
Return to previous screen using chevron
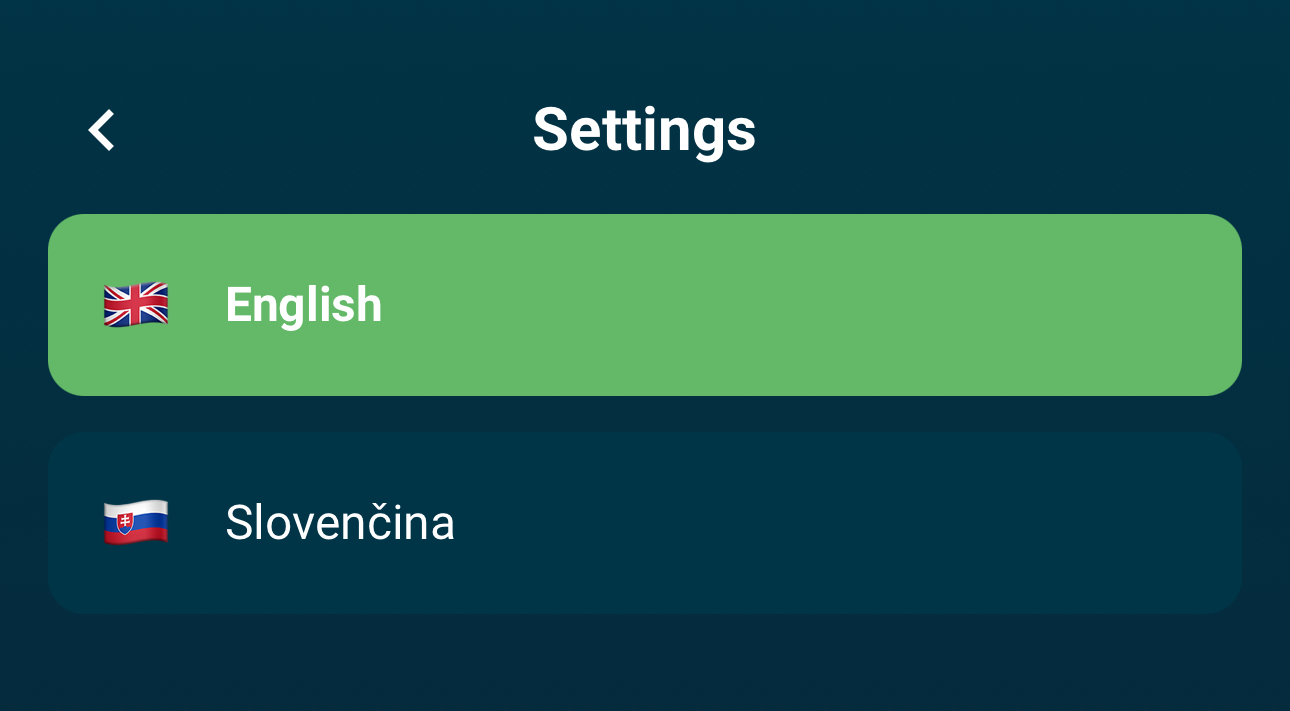102,130
